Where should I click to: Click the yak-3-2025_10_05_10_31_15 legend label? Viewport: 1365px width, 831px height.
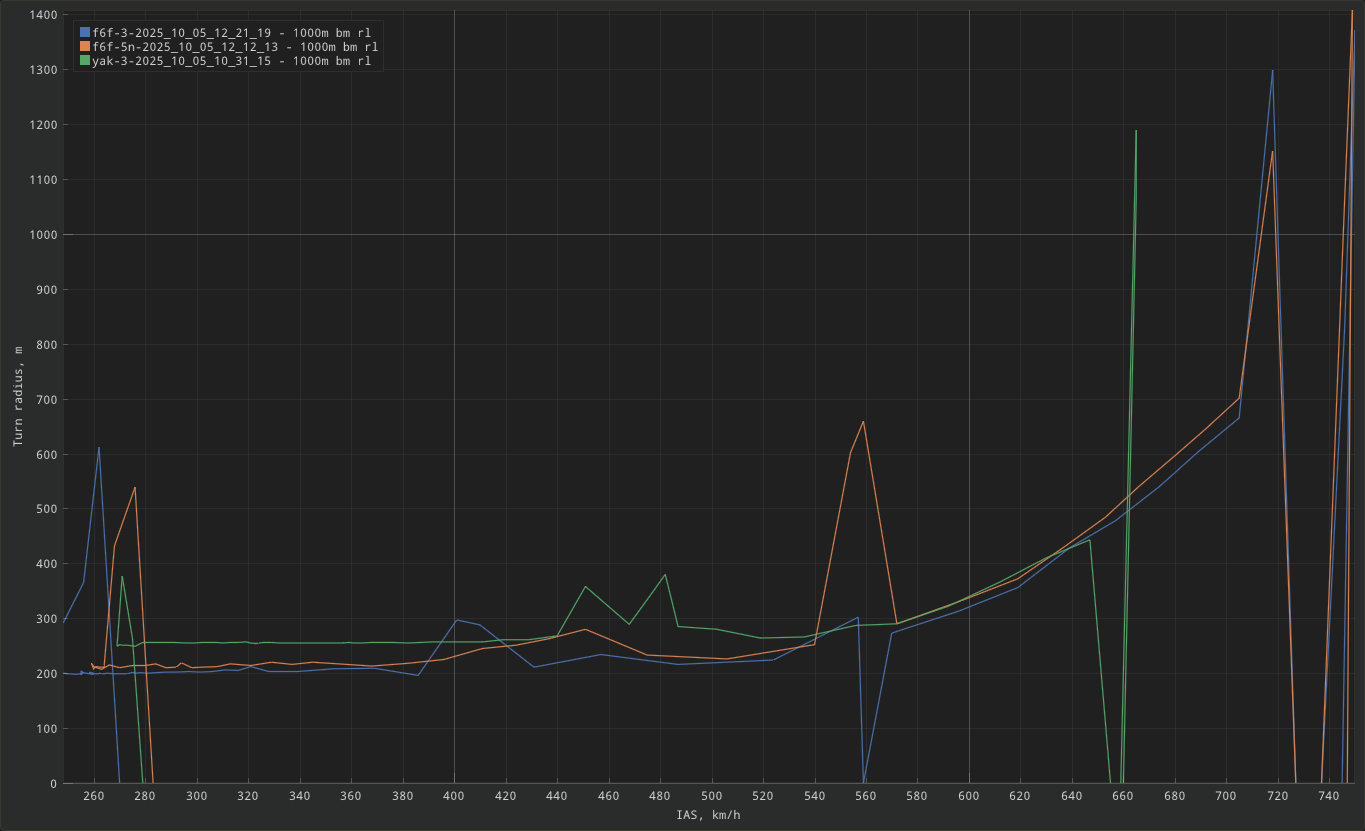click(x=231, y=61)
